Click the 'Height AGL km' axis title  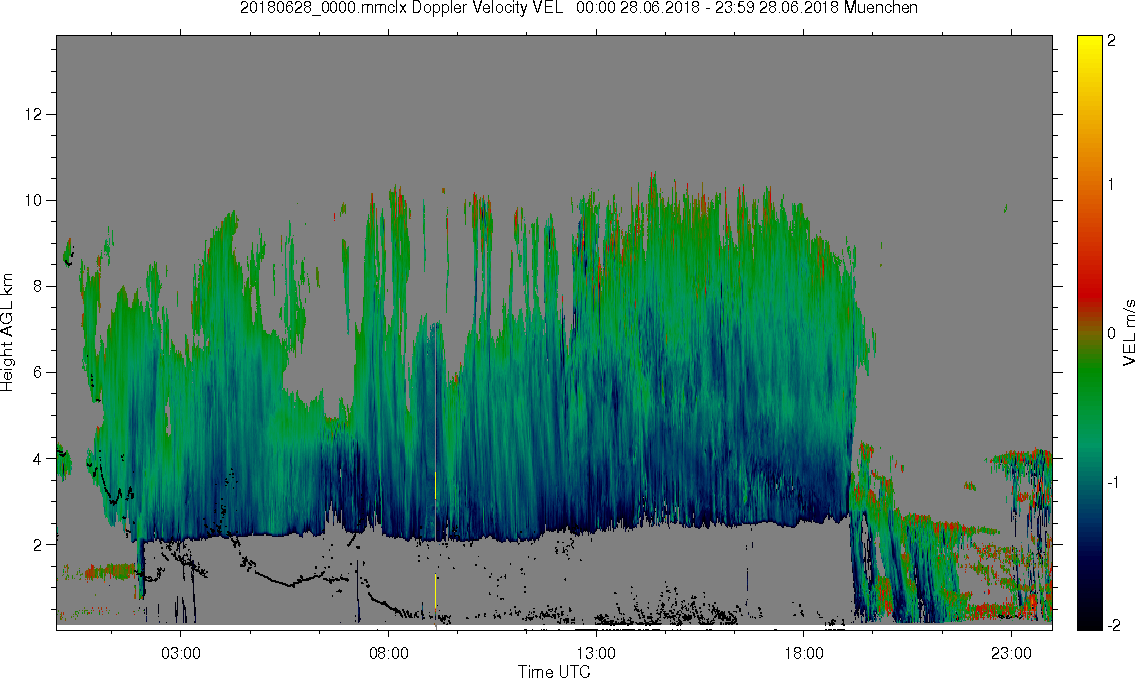(x=7, y=333)
